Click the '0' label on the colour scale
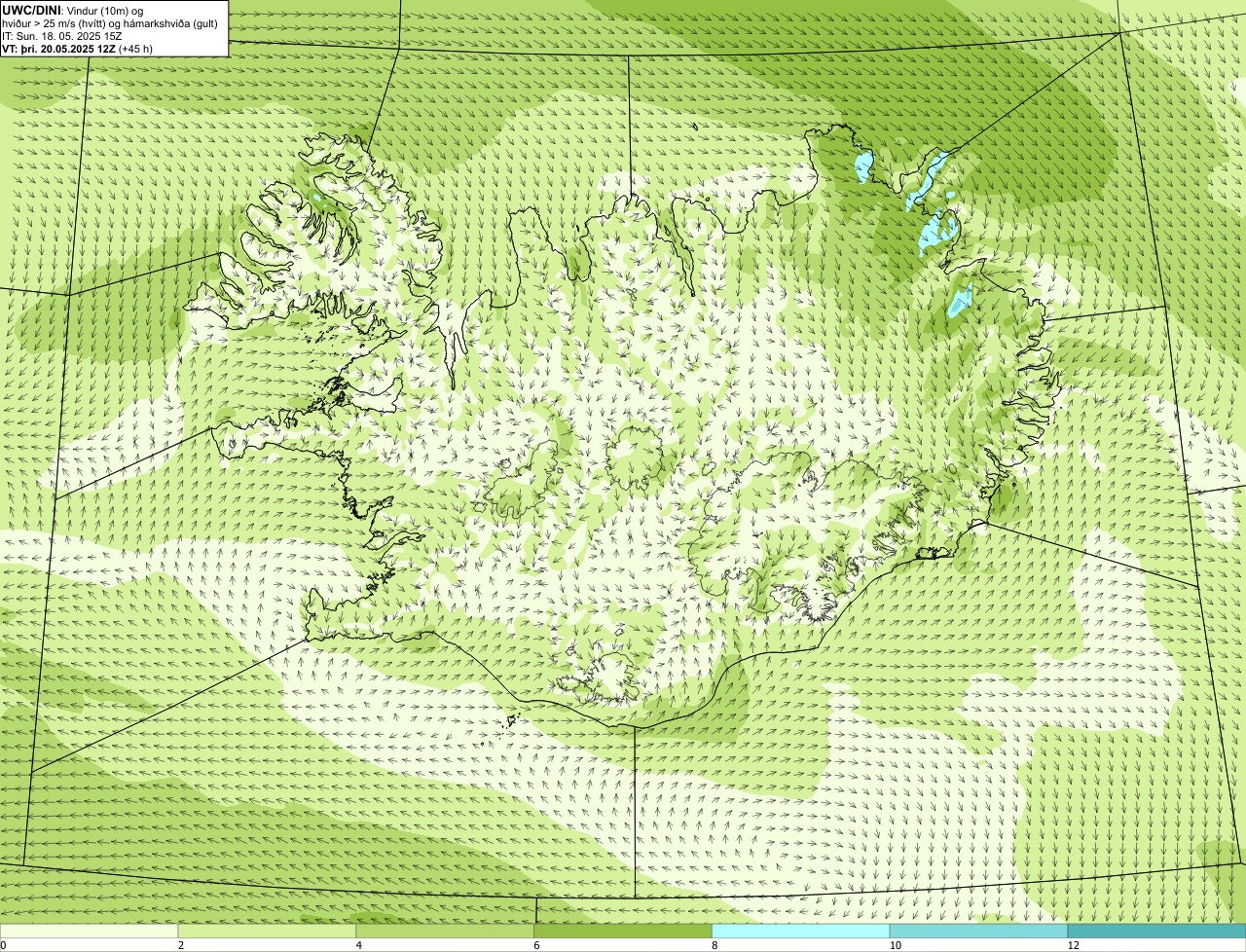This screenshot has width=1246, height=952. pos(3,945)
